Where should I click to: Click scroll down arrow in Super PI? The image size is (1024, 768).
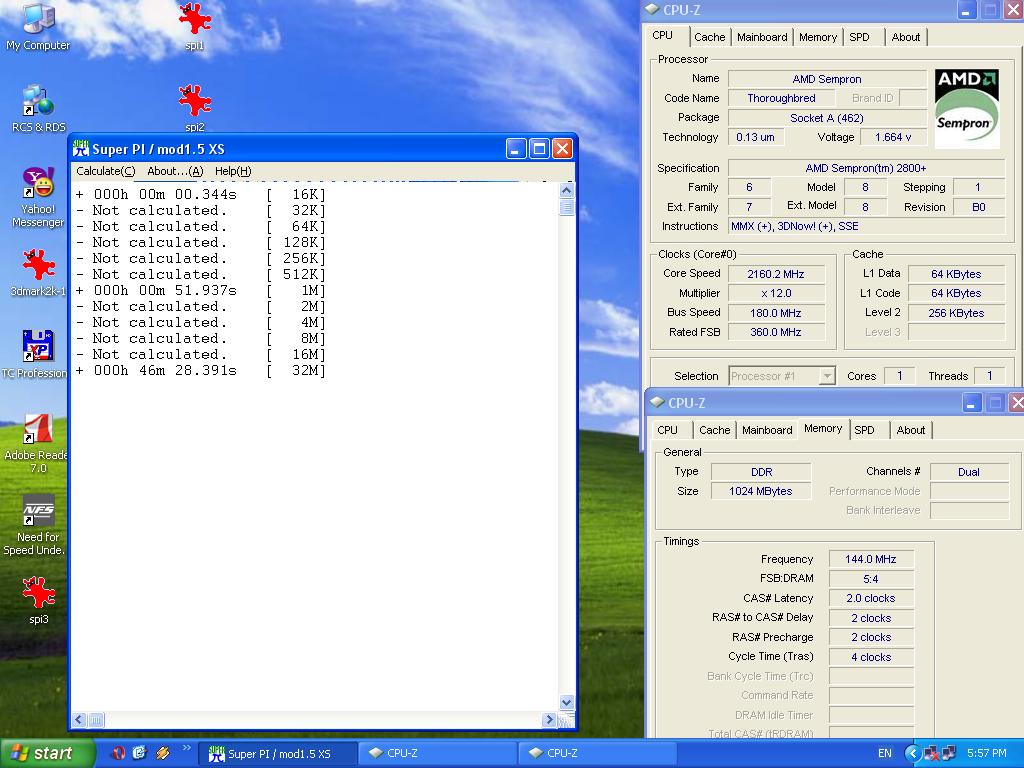(x=566, y=703)
